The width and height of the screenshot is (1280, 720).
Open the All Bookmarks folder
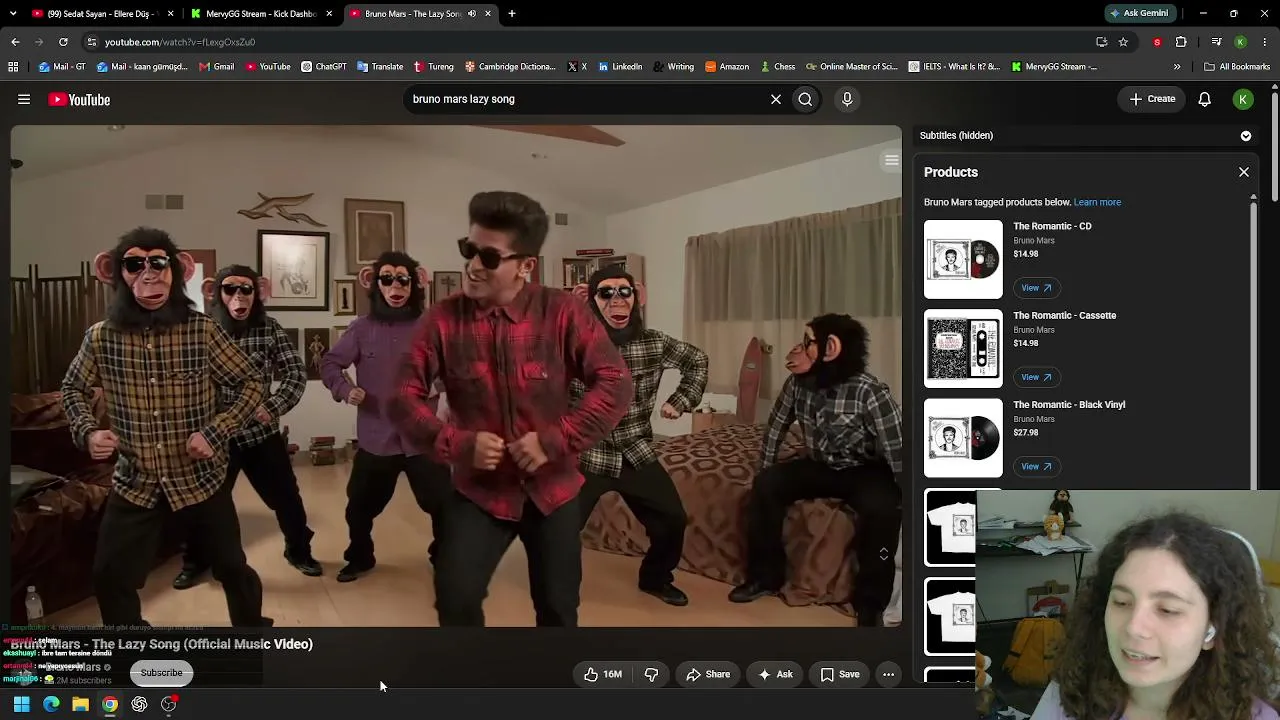click(1237, 67)
